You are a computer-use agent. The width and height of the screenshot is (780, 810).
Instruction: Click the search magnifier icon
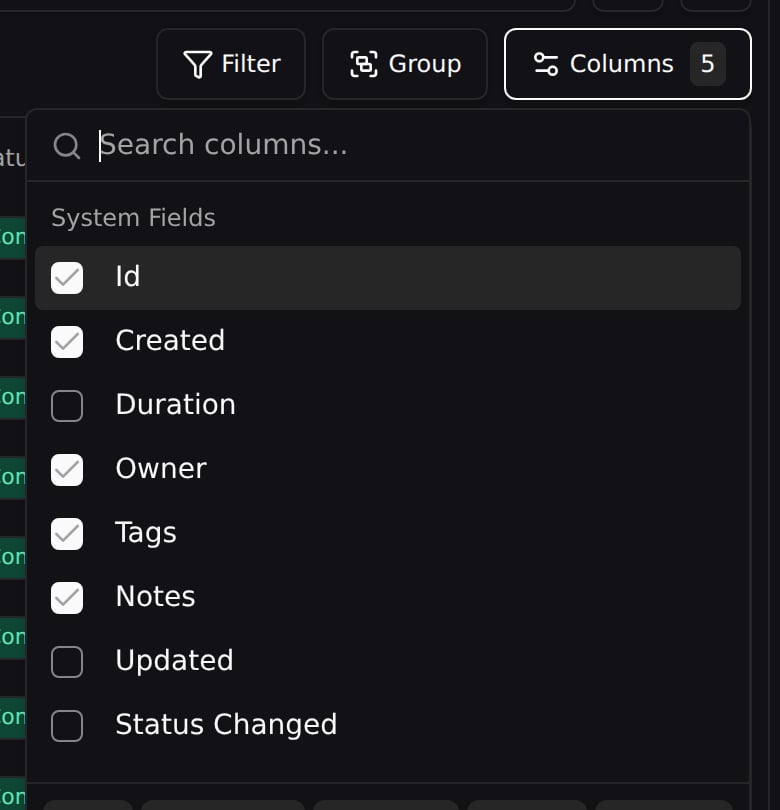click(67, 146)
